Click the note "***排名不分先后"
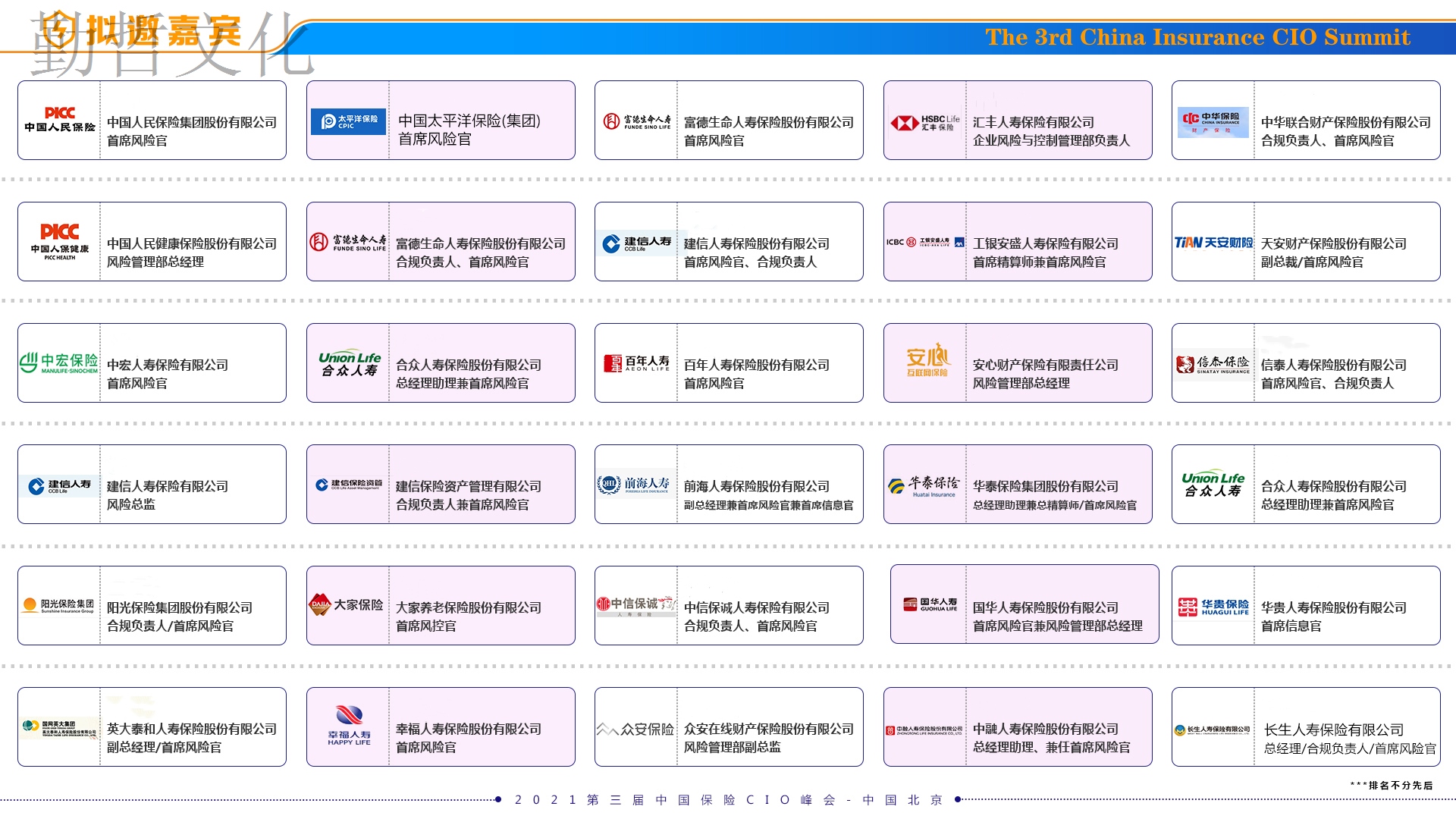Screen dimensions: 1456x819 pos(1392,785)
